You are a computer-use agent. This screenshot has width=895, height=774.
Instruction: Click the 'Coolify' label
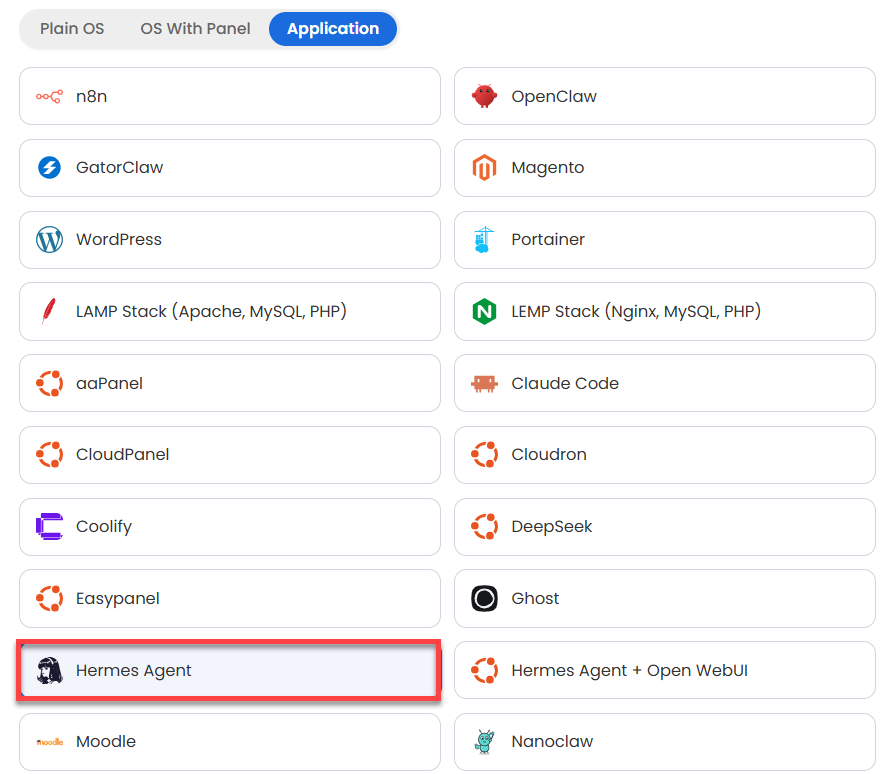pyautogui.click(x=104, y=527)
